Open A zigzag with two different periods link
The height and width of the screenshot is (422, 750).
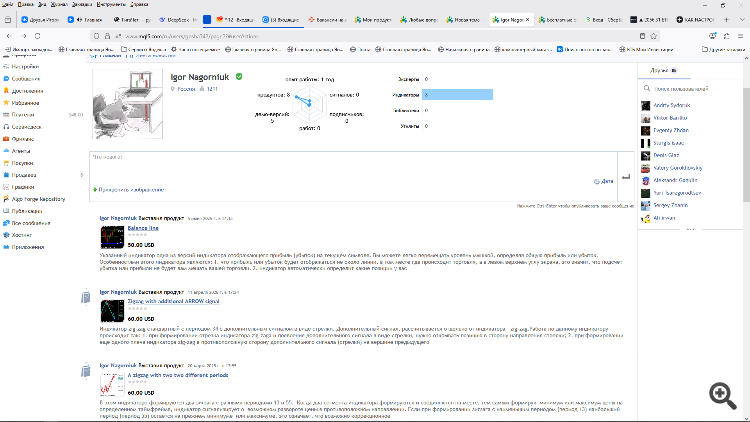click(x=178, y=375)
